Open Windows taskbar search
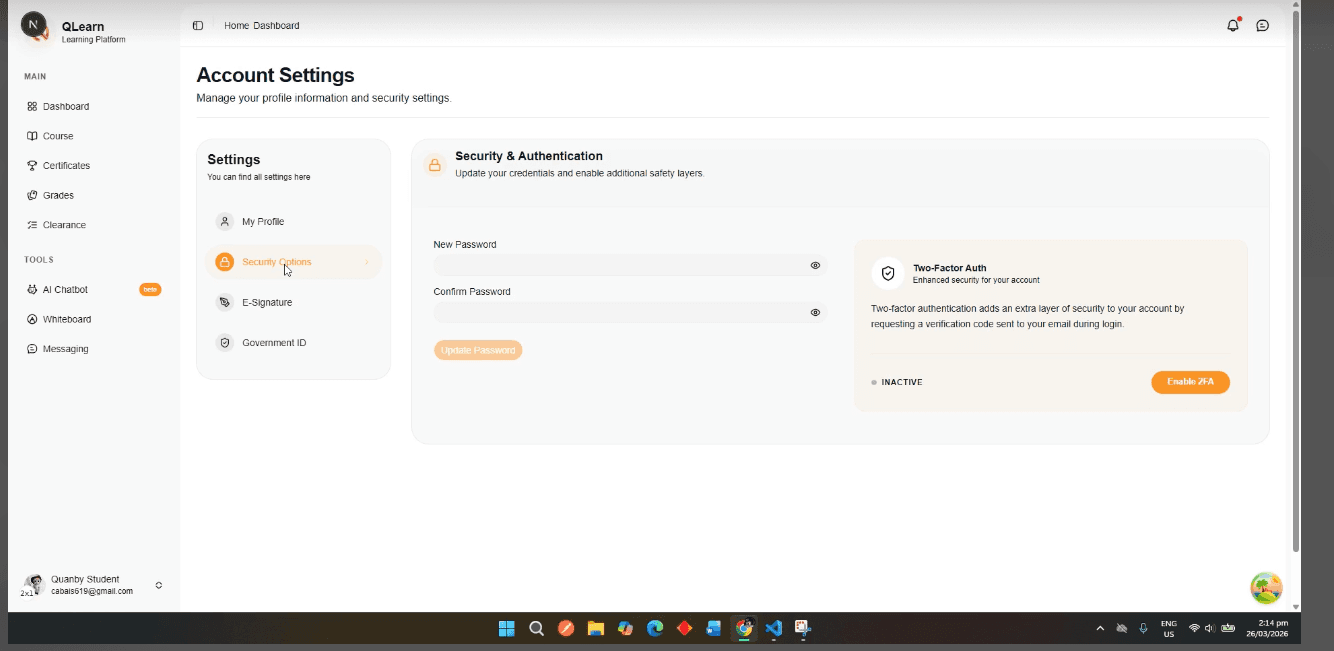This screenshot has width=1334, height=651. (536, 628)
